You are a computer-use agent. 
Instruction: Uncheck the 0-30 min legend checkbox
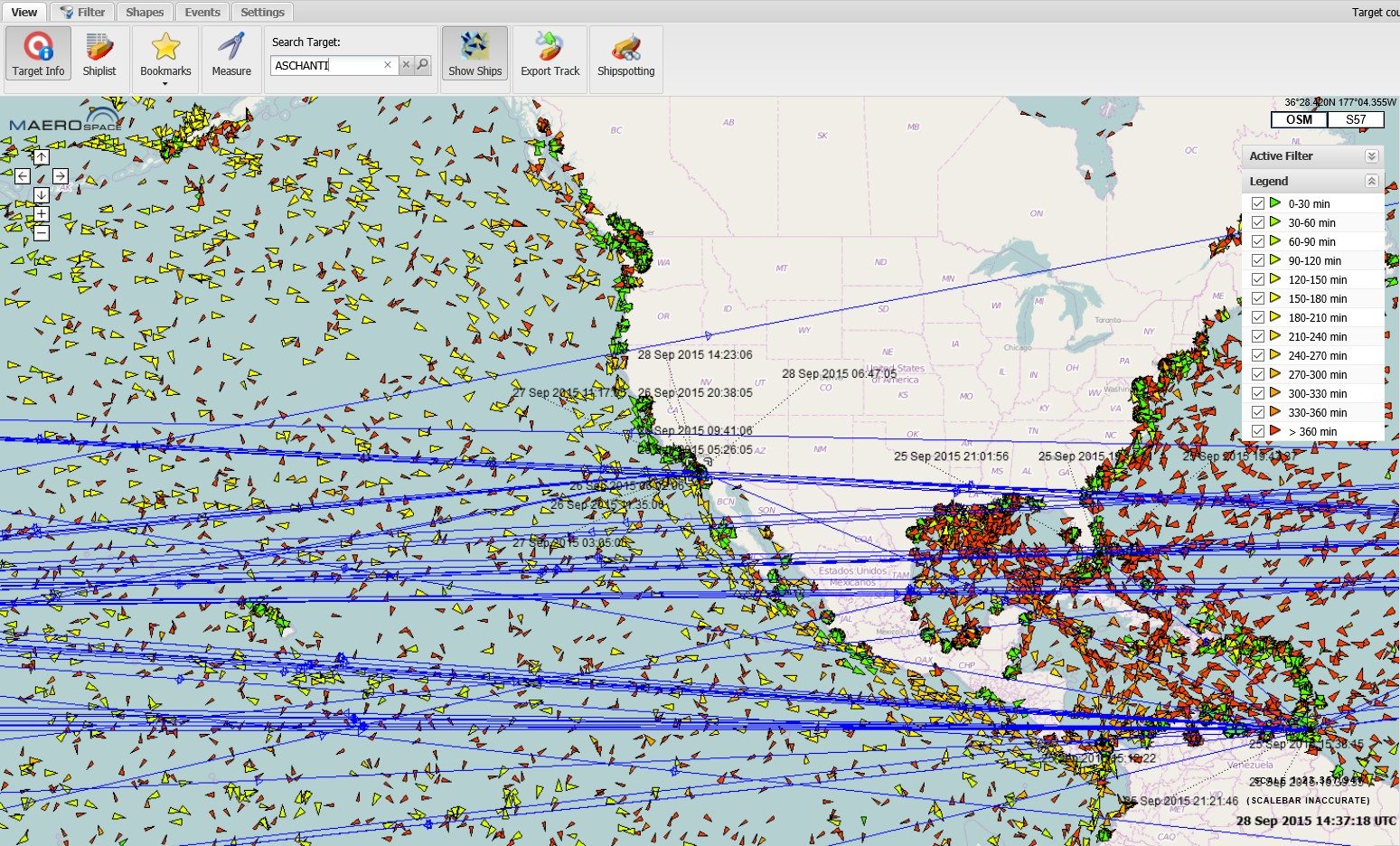point(1257,203)
